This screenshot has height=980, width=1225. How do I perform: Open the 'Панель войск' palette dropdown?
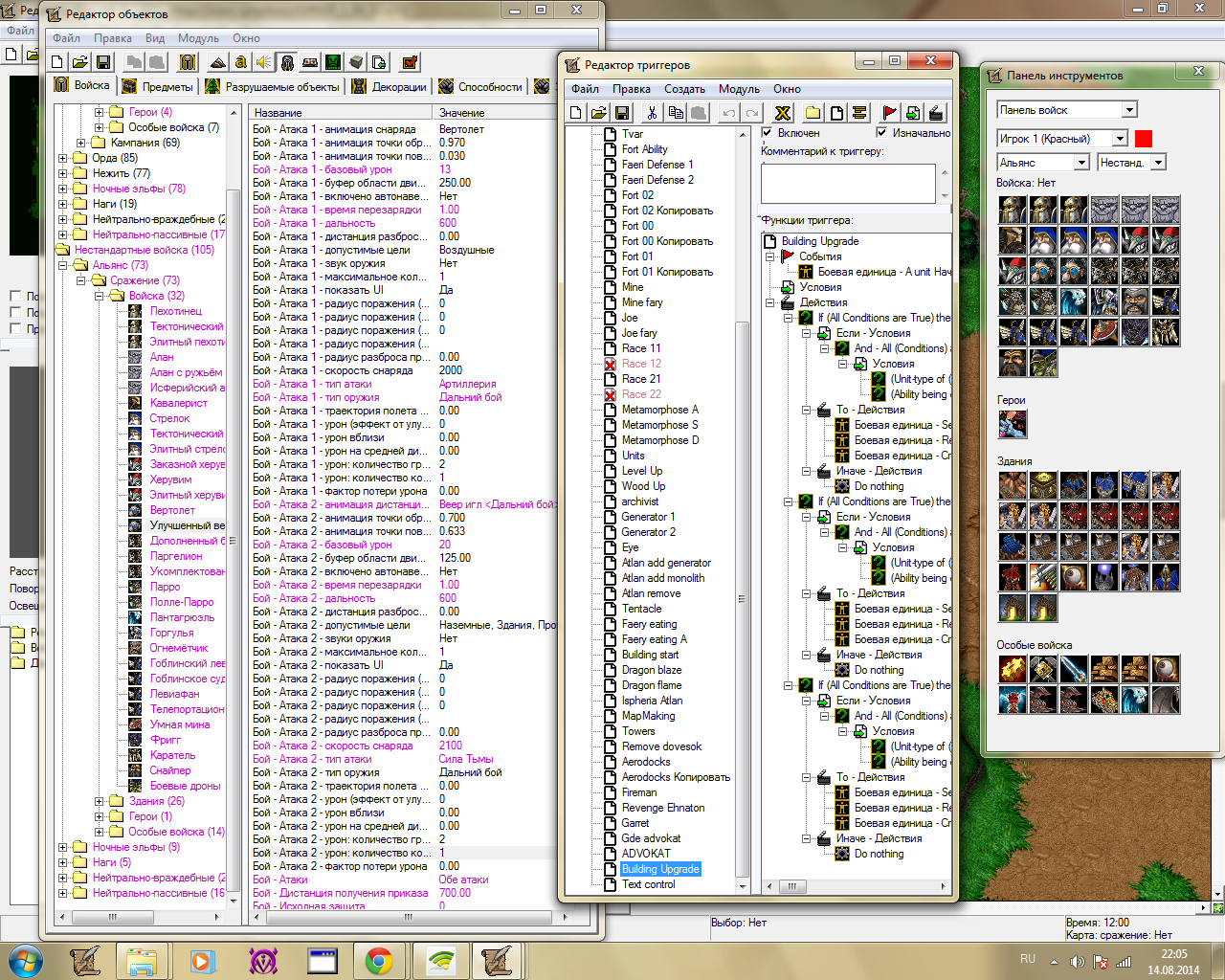click(1129, 110)
